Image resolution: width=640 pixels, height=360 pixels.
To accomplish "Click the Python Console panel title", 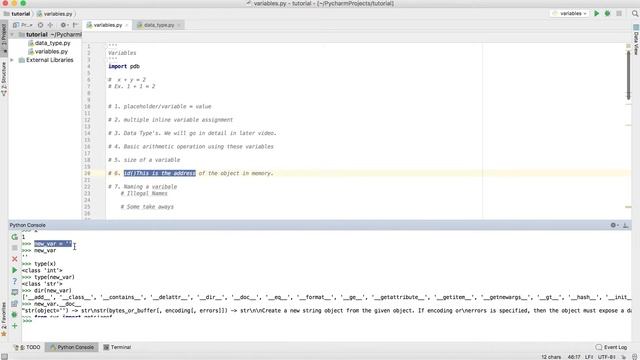I will coord(28,225).
